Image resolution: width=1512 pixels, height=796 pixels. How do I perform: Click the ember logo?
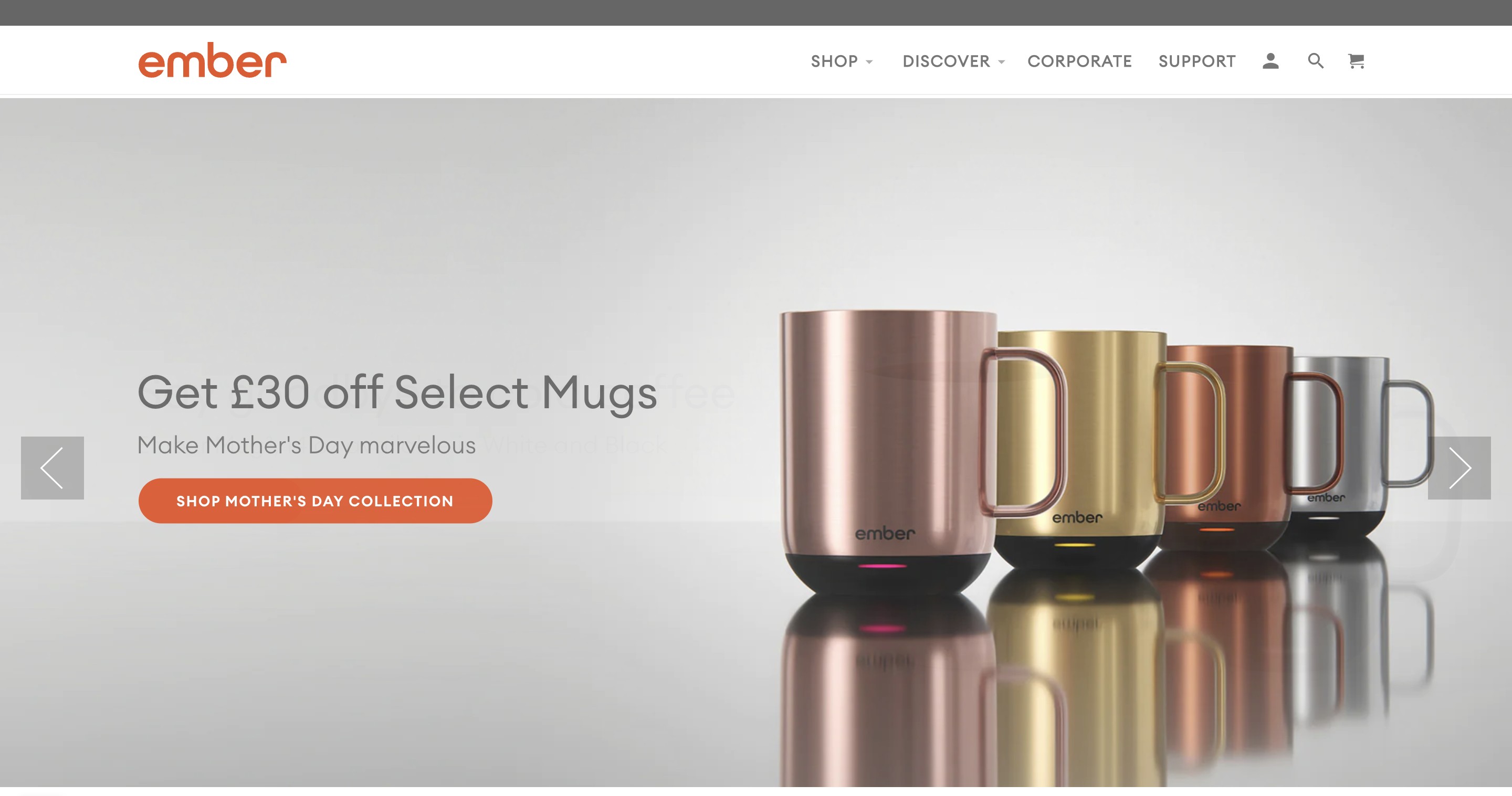(212, 60)
